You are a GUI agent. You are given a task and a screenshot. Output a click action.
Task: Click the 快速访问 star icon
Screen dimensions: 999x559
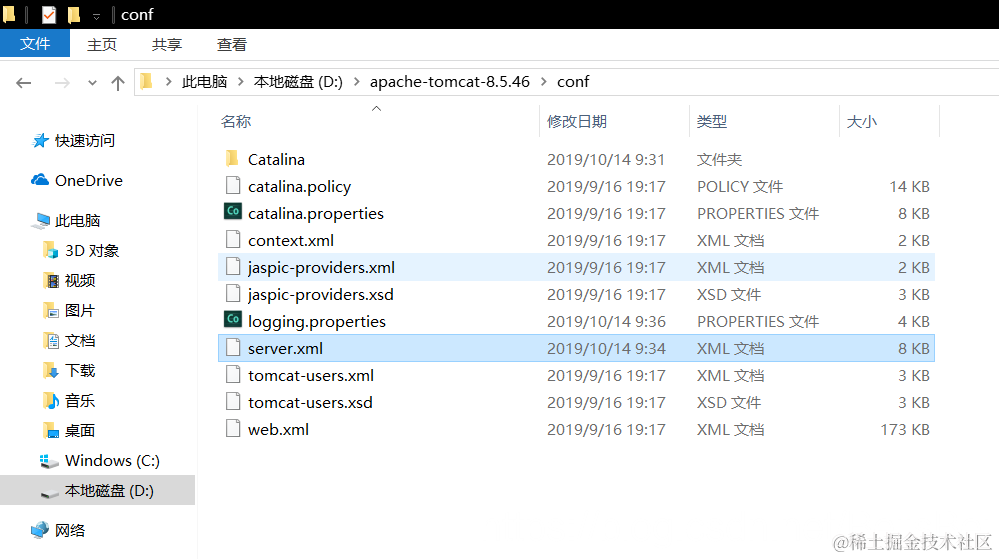(x=40, y=140)
